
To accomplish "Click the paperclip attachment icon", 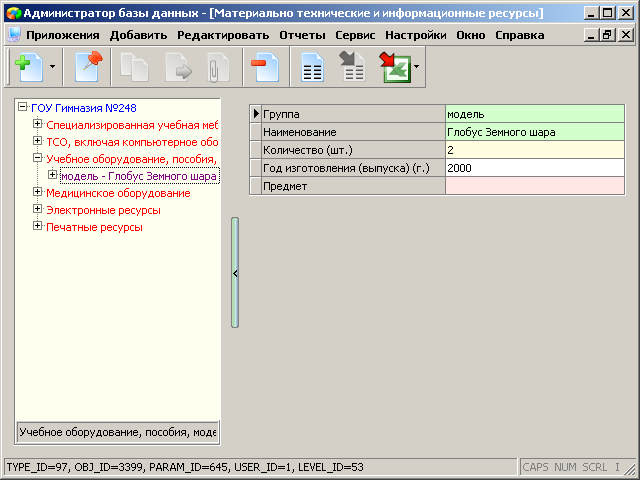I will tap(211, 70).
